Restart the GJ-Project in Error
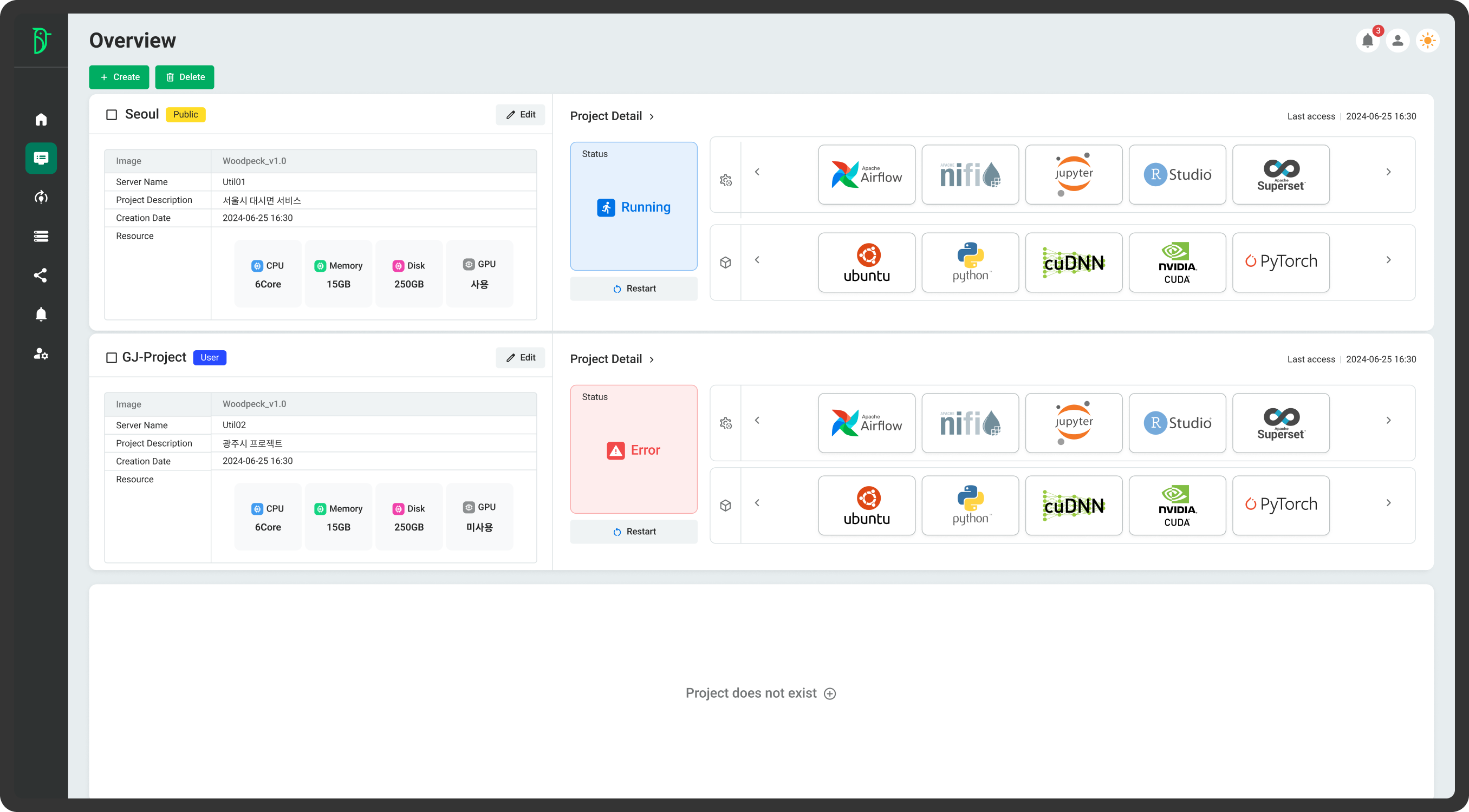The height and width of the screenshot is (812, 1469). [634, 531]
